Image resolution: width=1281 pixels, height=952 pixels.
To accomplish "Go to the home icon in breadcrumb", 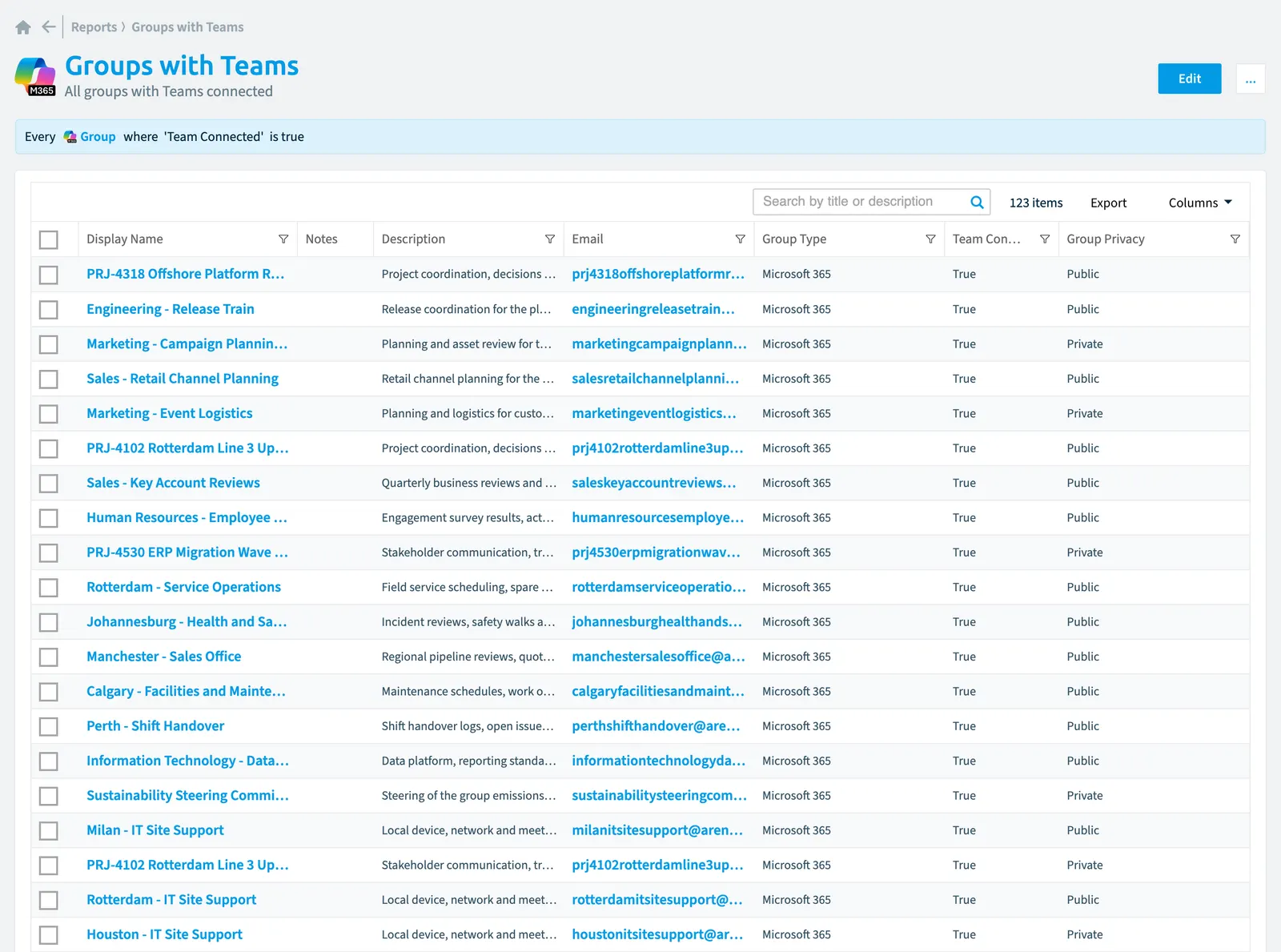I will [x=23, y=27].
